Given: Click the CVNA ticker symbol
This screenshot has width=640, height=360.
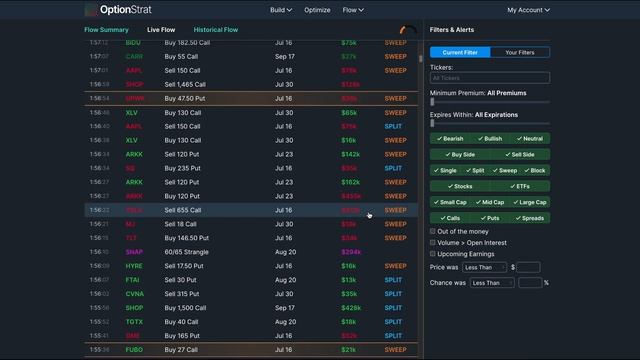Looking at the screenshot, I should [x=135, y=294].
